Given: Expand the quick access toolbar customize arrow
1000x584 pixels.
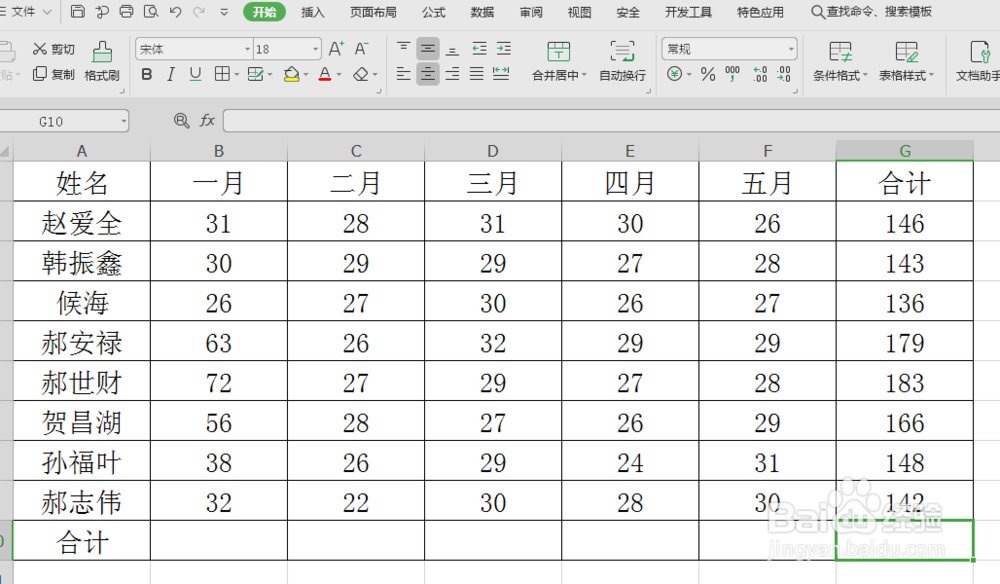Looking at the screenshot, I should pyautogui.click(x=224, y=12).
